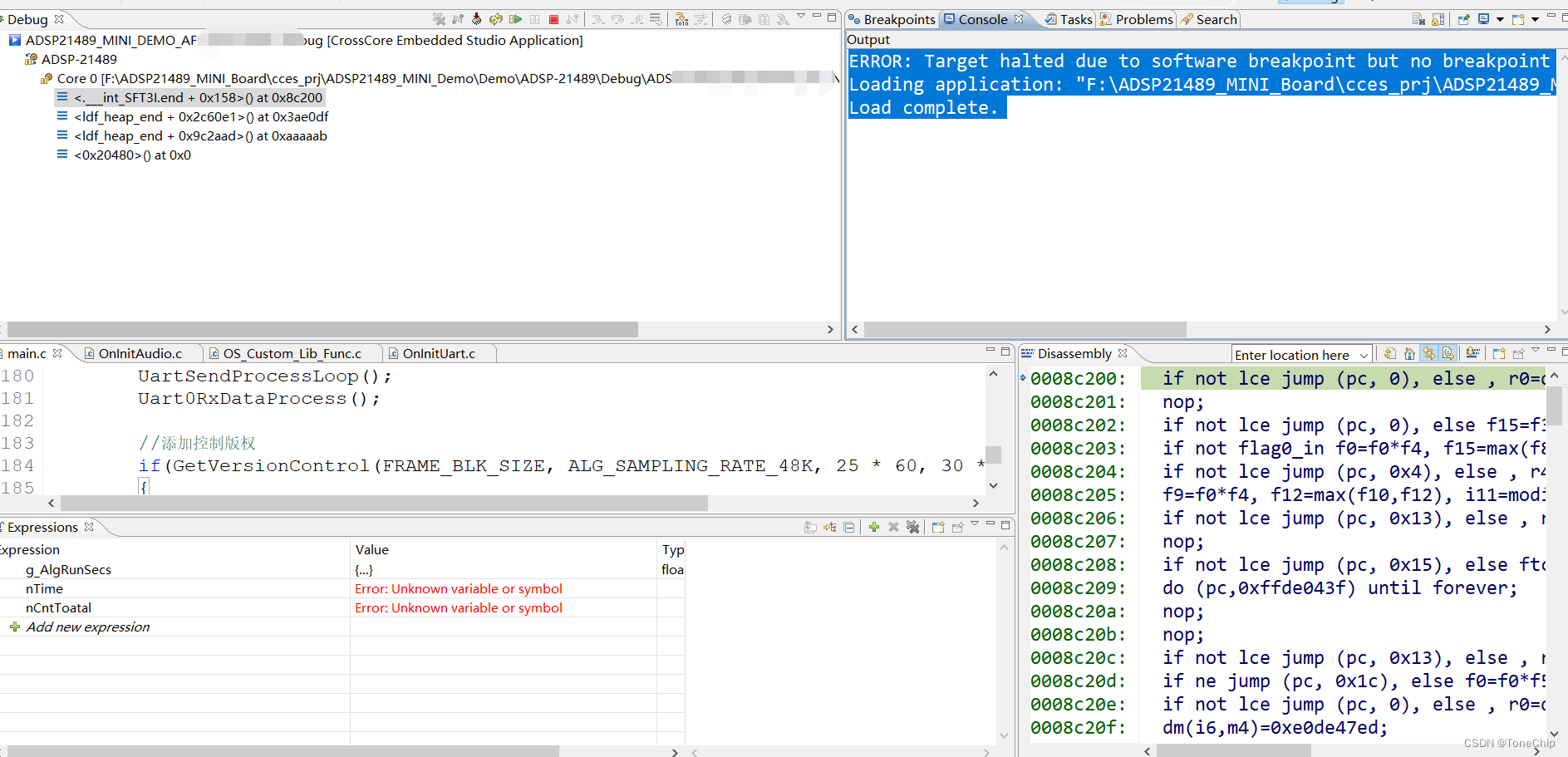
Task: Reset the target processor
Action: click(x=477, y=18)
